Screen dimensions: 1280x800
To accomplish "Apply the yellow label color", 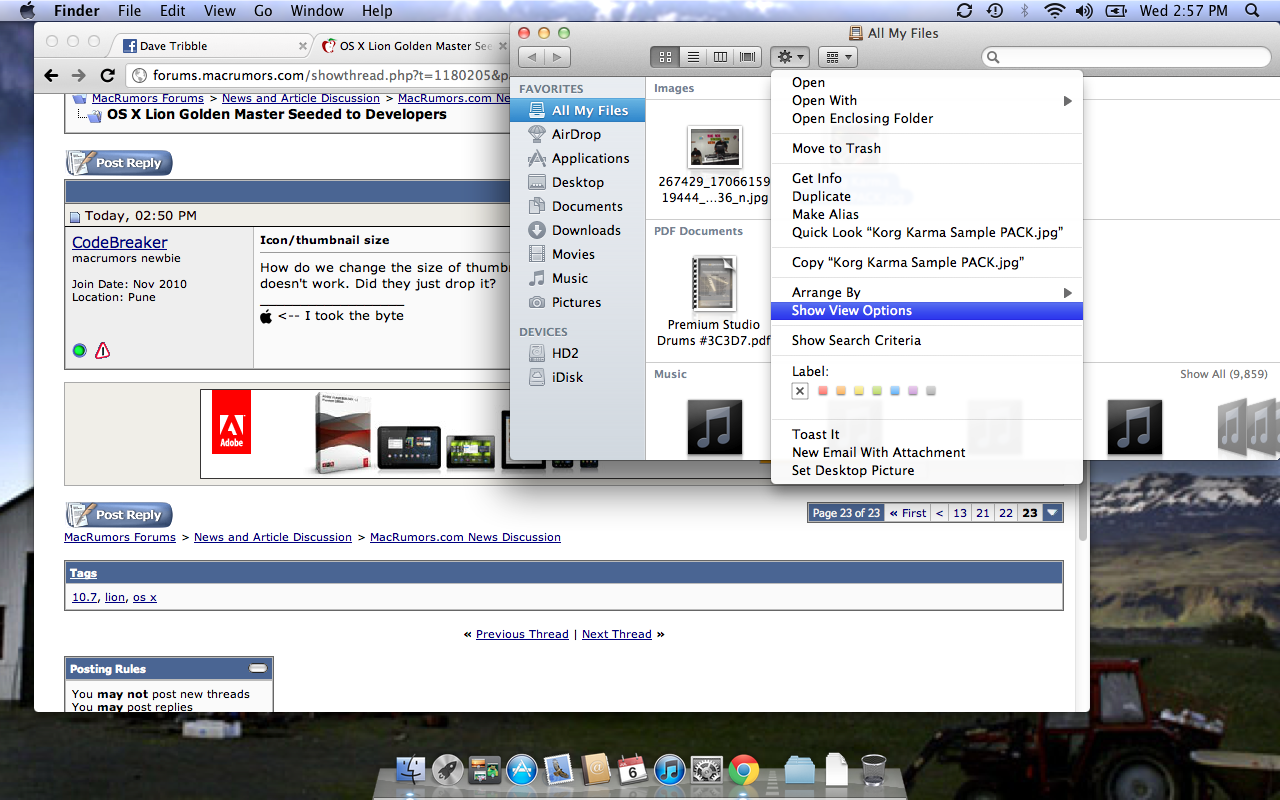I will point(860,391).
